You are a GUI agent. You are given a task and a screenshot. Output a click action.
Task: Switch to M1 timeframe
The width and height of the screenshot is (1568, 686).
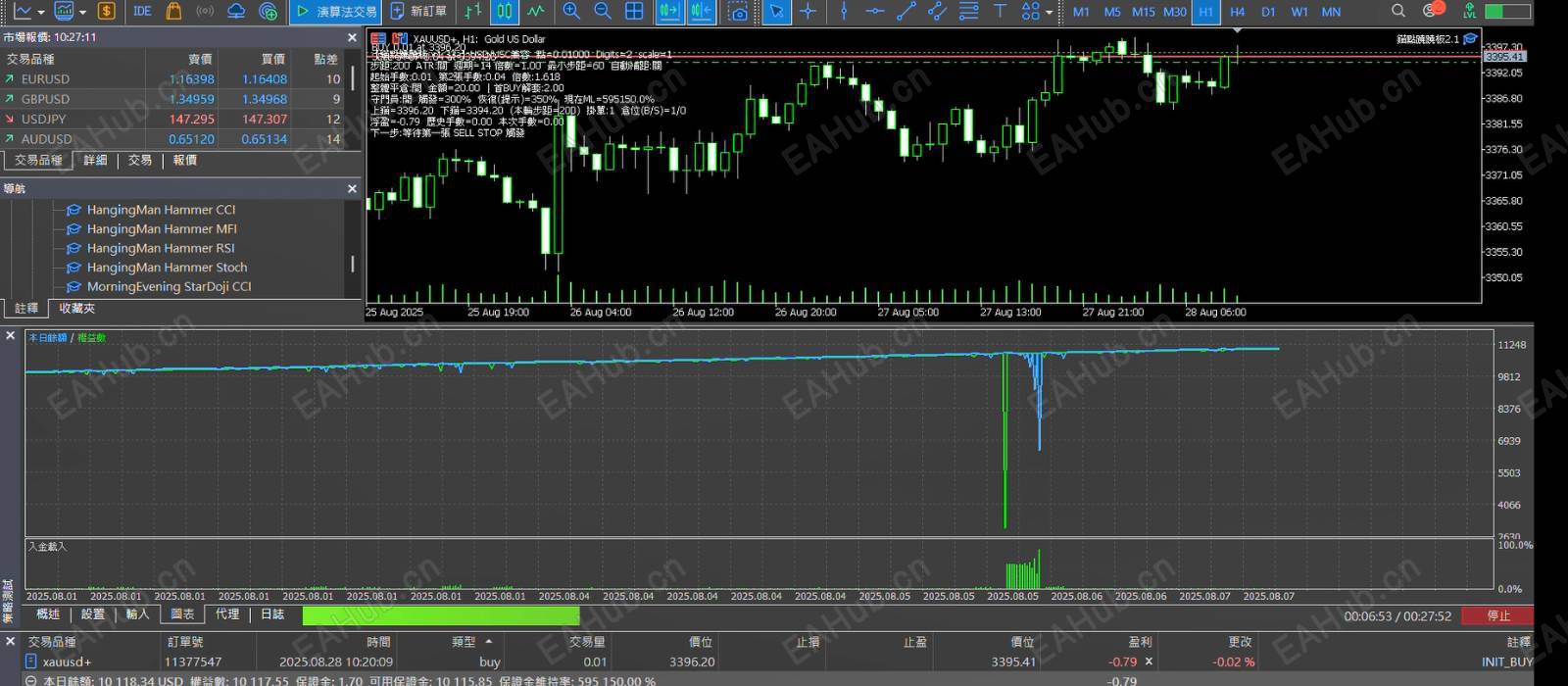tap(1081, 12)
